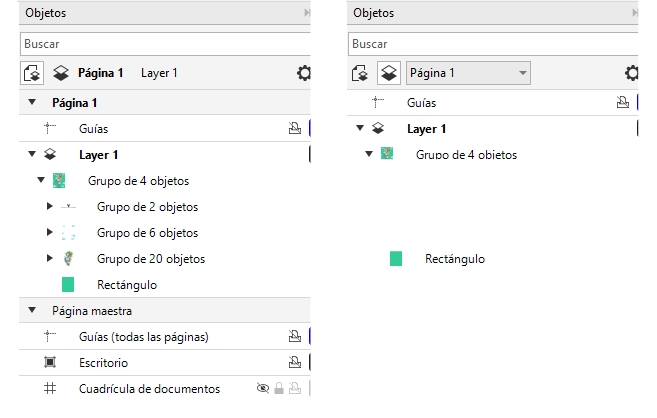Screen dimensions: 657x418
Task: Click the layers view icon in left panel
Action: (x=61, y=73)
